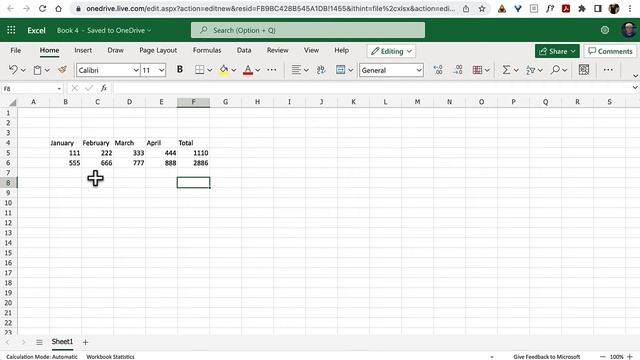Click the text alignment icon
Screen dimensions: 640x360
pyautogui.click(x=296, y=70)
